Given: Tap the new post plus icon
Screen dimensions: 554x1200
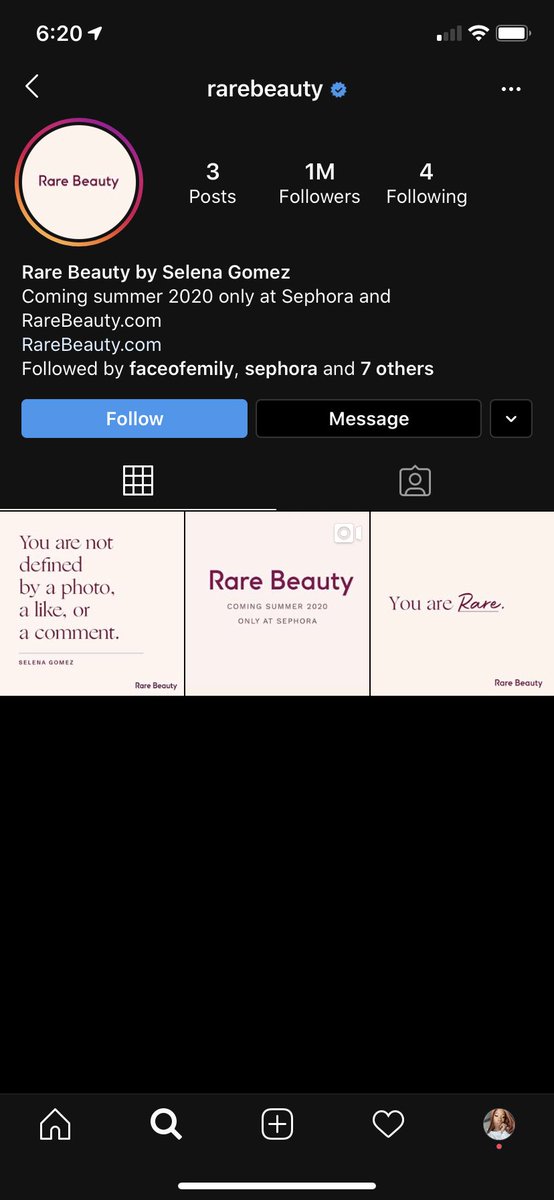Looking at the screenshot, I should pyautogui.click(x=277, y=1125).
